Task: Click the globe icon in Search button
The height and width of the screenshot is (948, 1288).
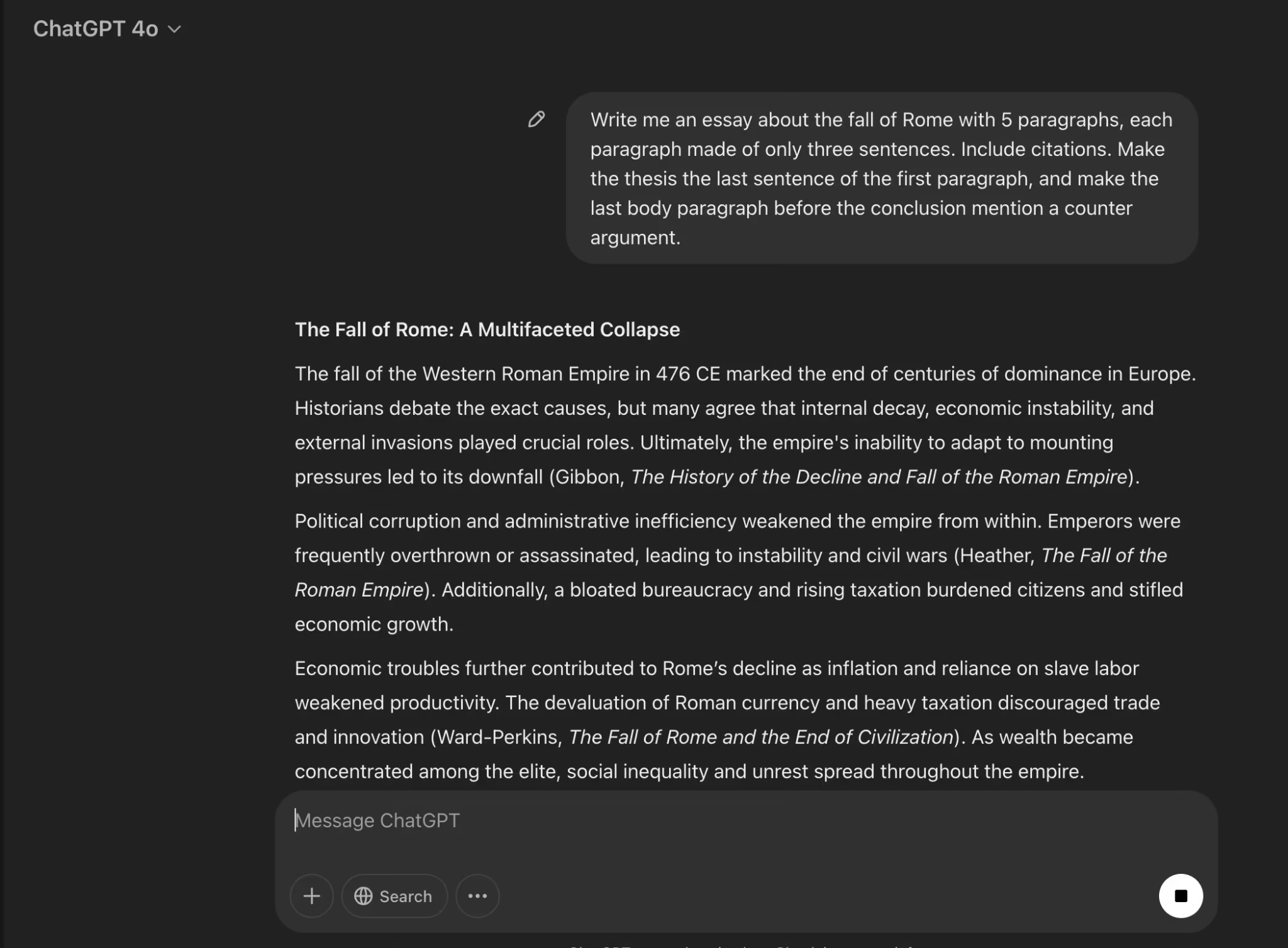Action: [363, 896]
